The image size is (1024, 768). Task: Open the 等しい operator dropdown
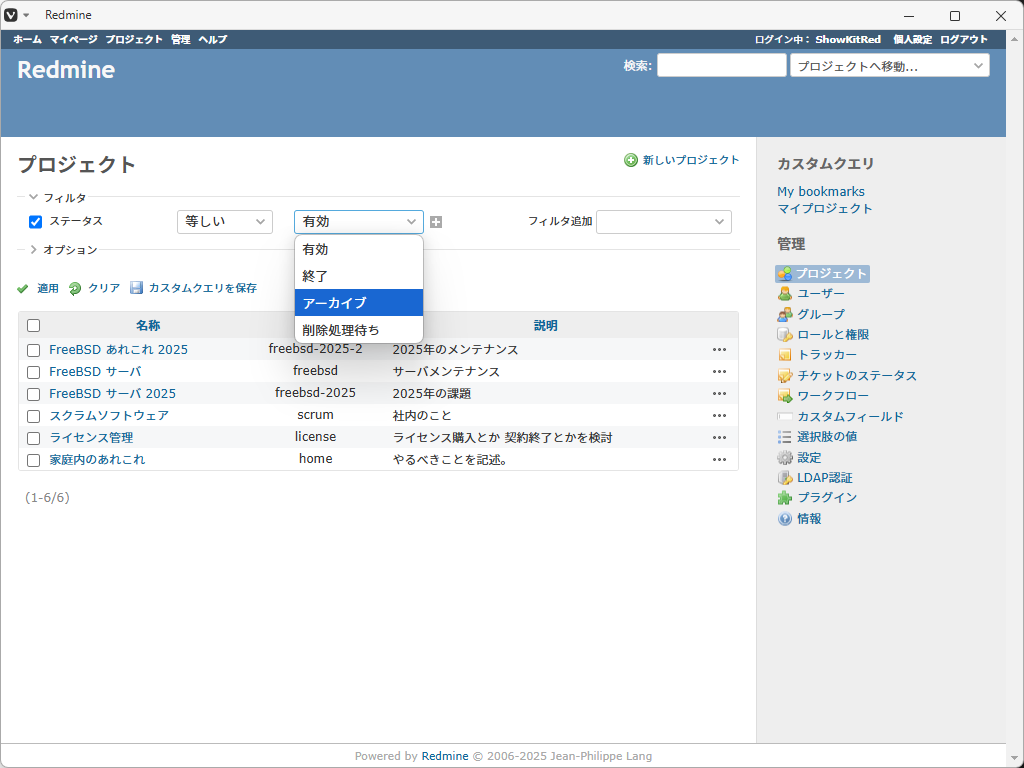coord(225,222)
